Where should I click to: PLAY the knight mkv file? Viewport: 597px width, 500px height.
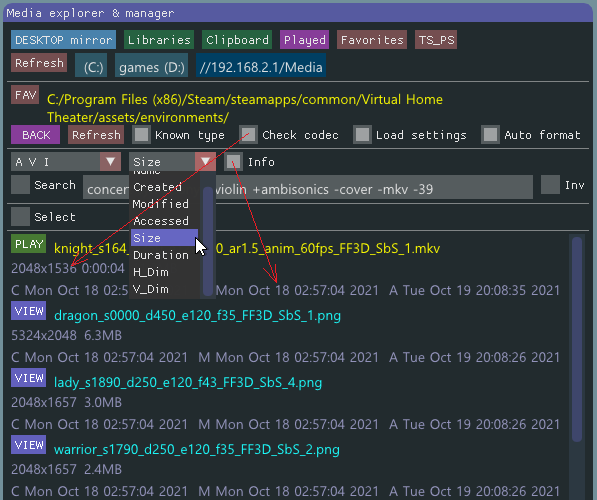pos(29,244)
